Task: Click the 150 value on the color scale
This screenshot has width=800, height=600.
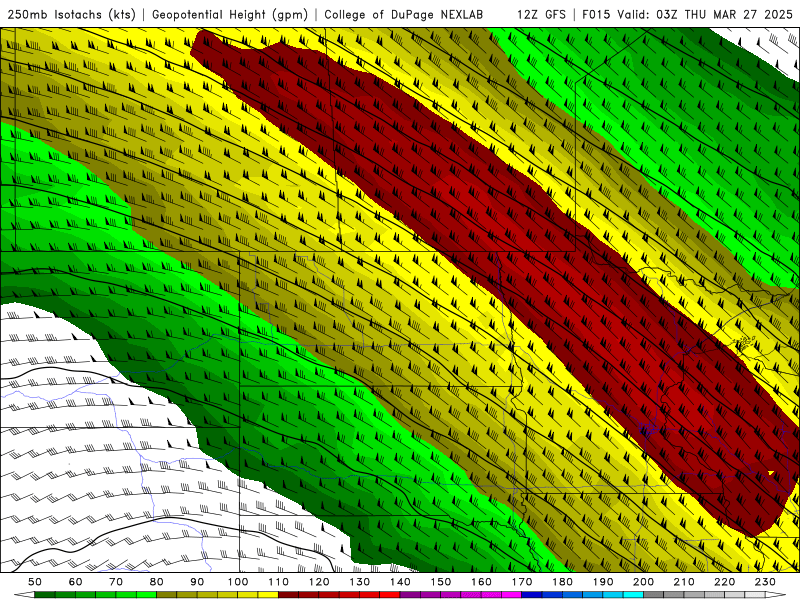Action: click(x=440, y=582)
